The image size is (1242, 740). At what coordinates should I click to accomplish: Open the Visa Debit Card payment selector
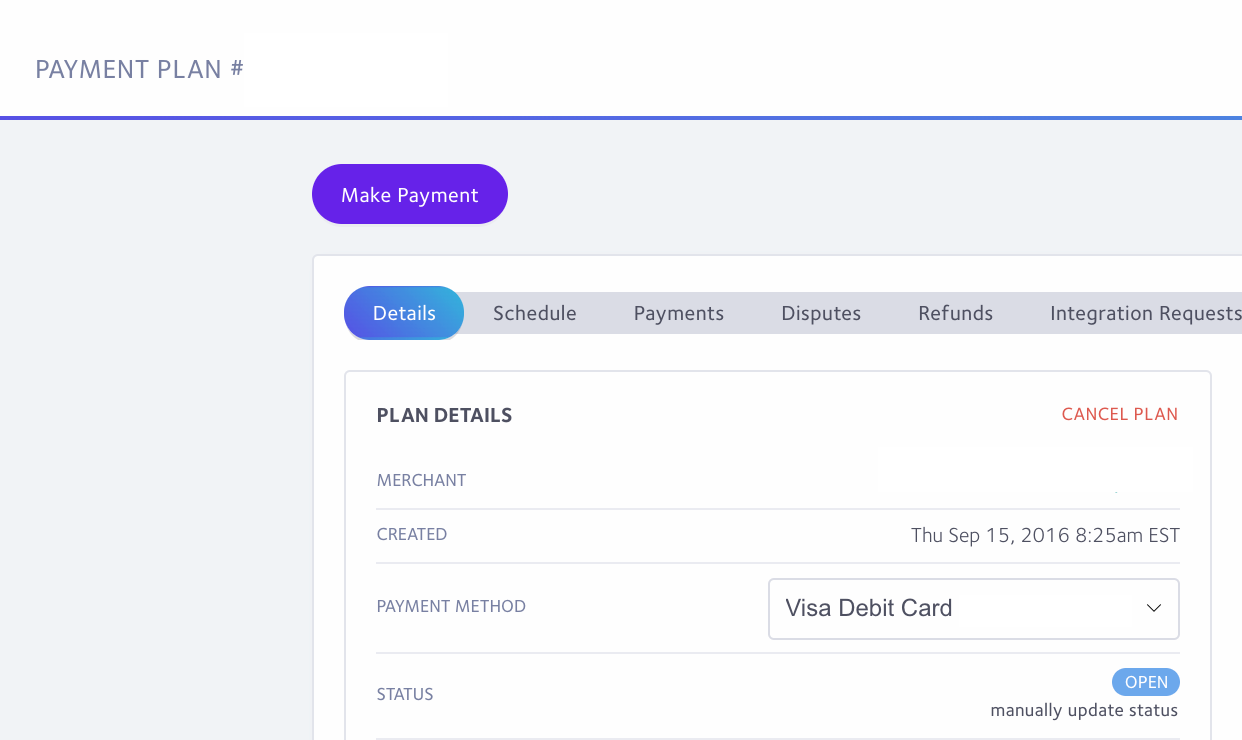tap(973, 608)
